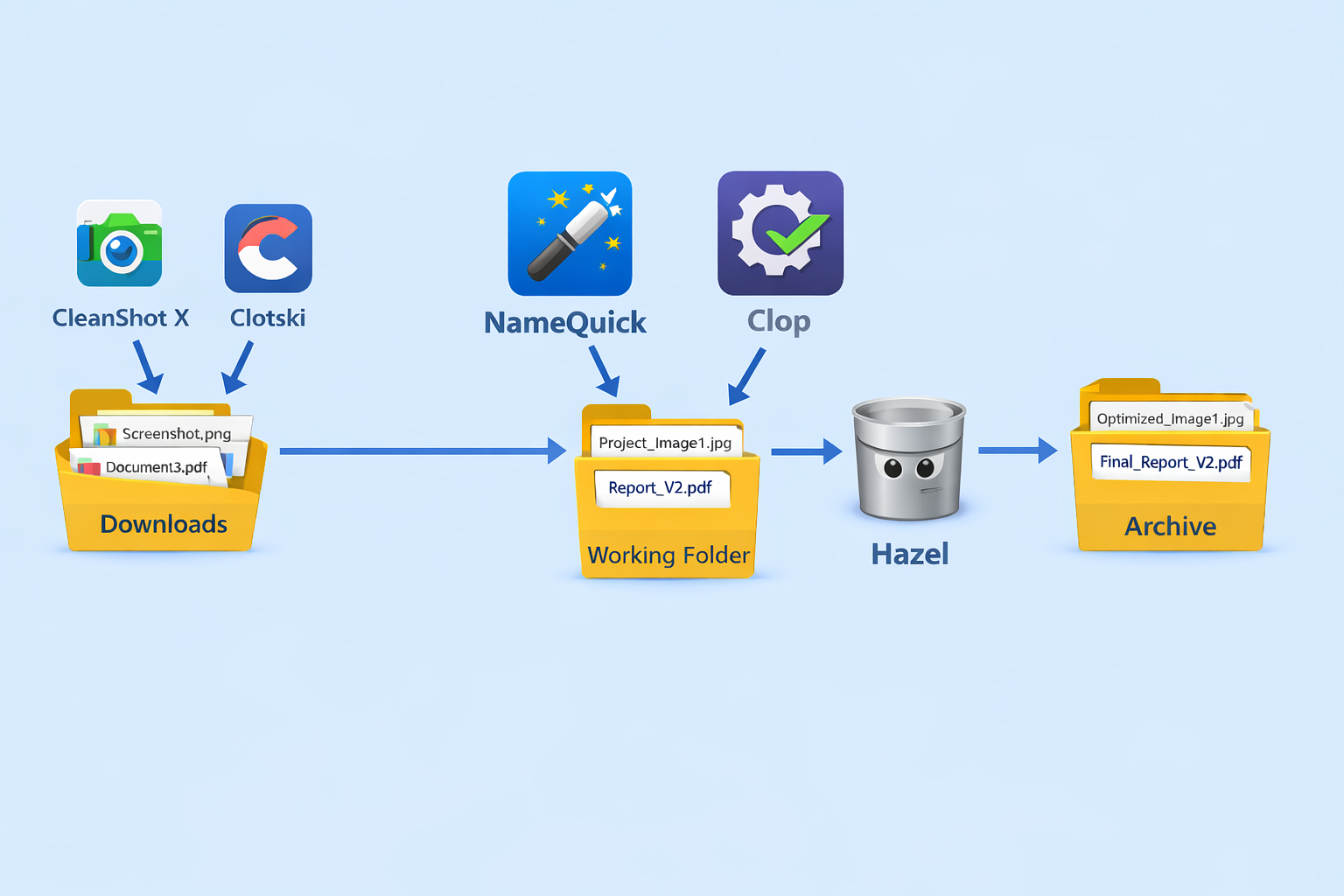Click the Hazel label text
The width and height of the screenshot is (1344, 896).
909,553
